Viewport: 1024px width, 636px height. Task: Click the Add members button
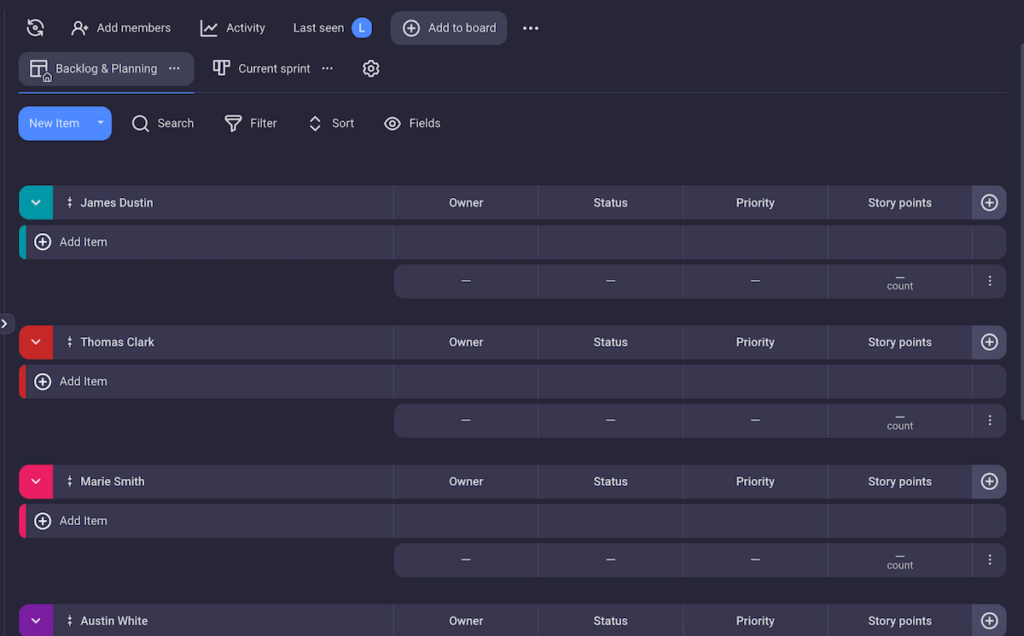121,28
